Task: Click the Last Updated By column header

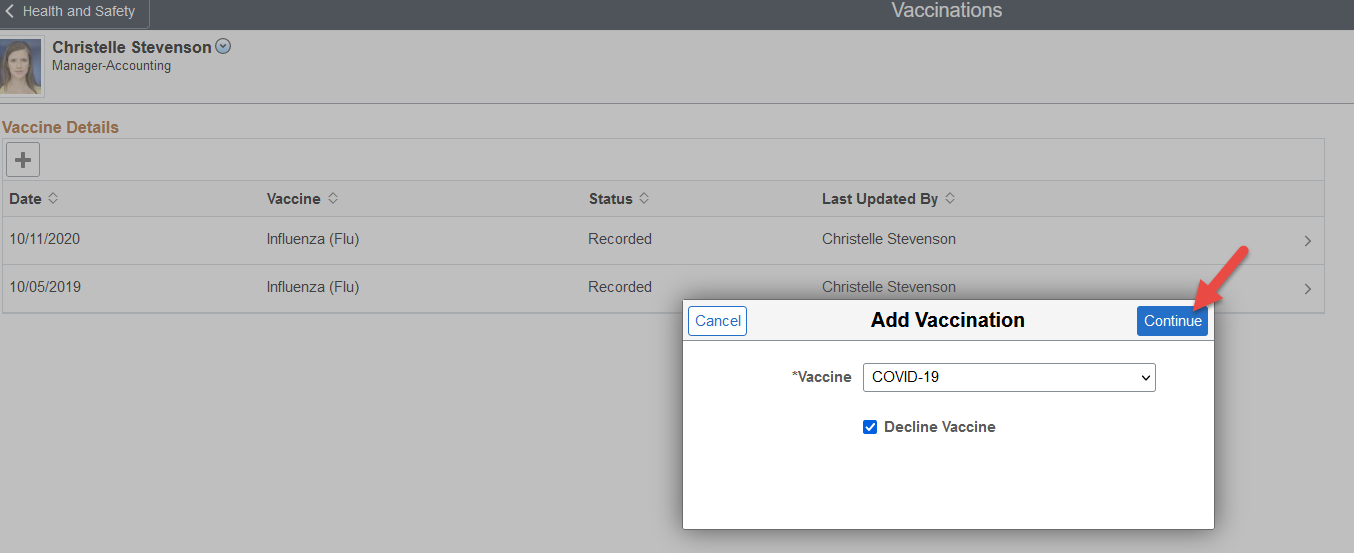Action: coord(879,199)
